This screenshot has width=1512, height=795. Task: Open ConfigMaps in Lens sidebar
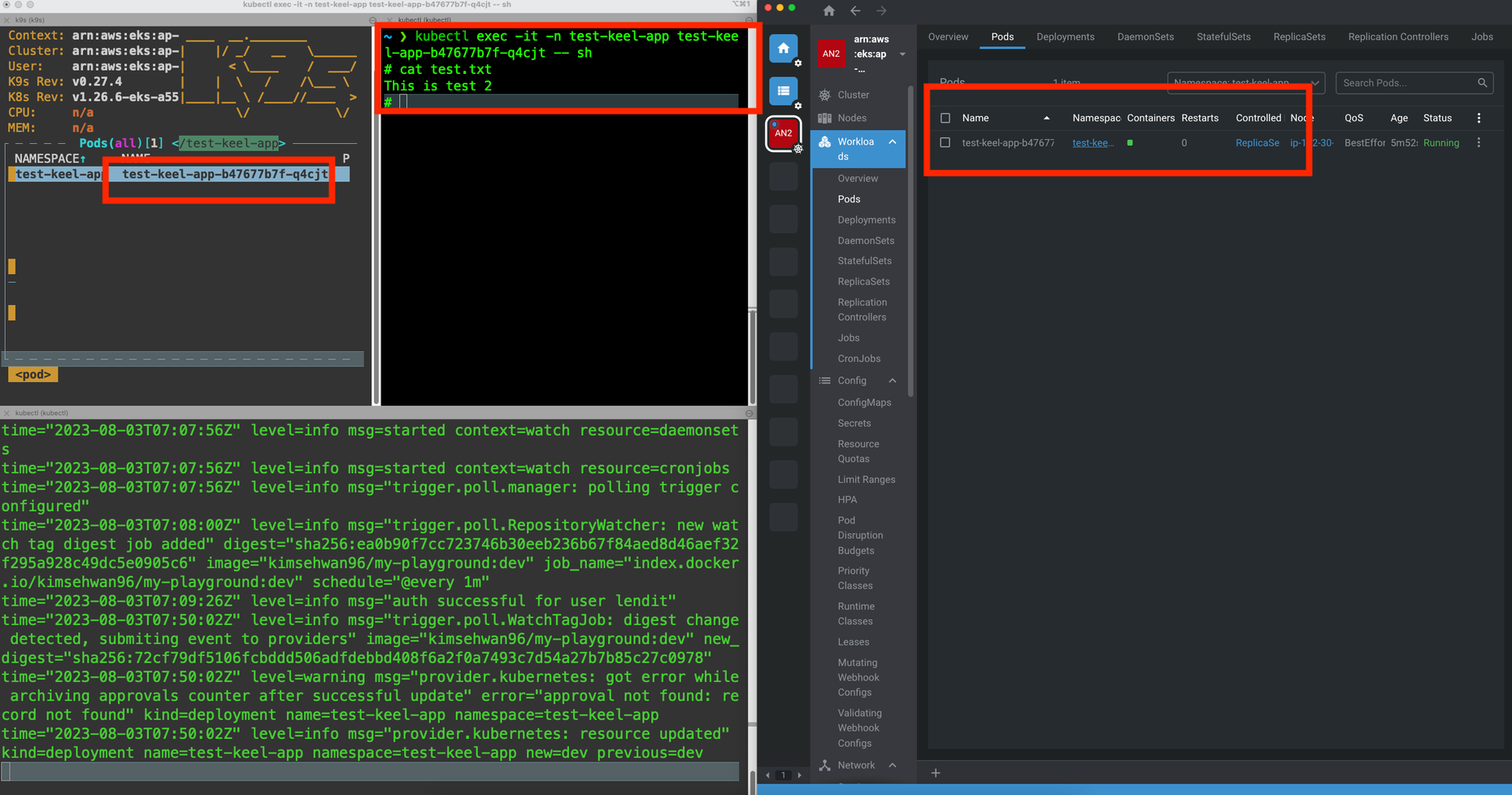coord(864,402)
